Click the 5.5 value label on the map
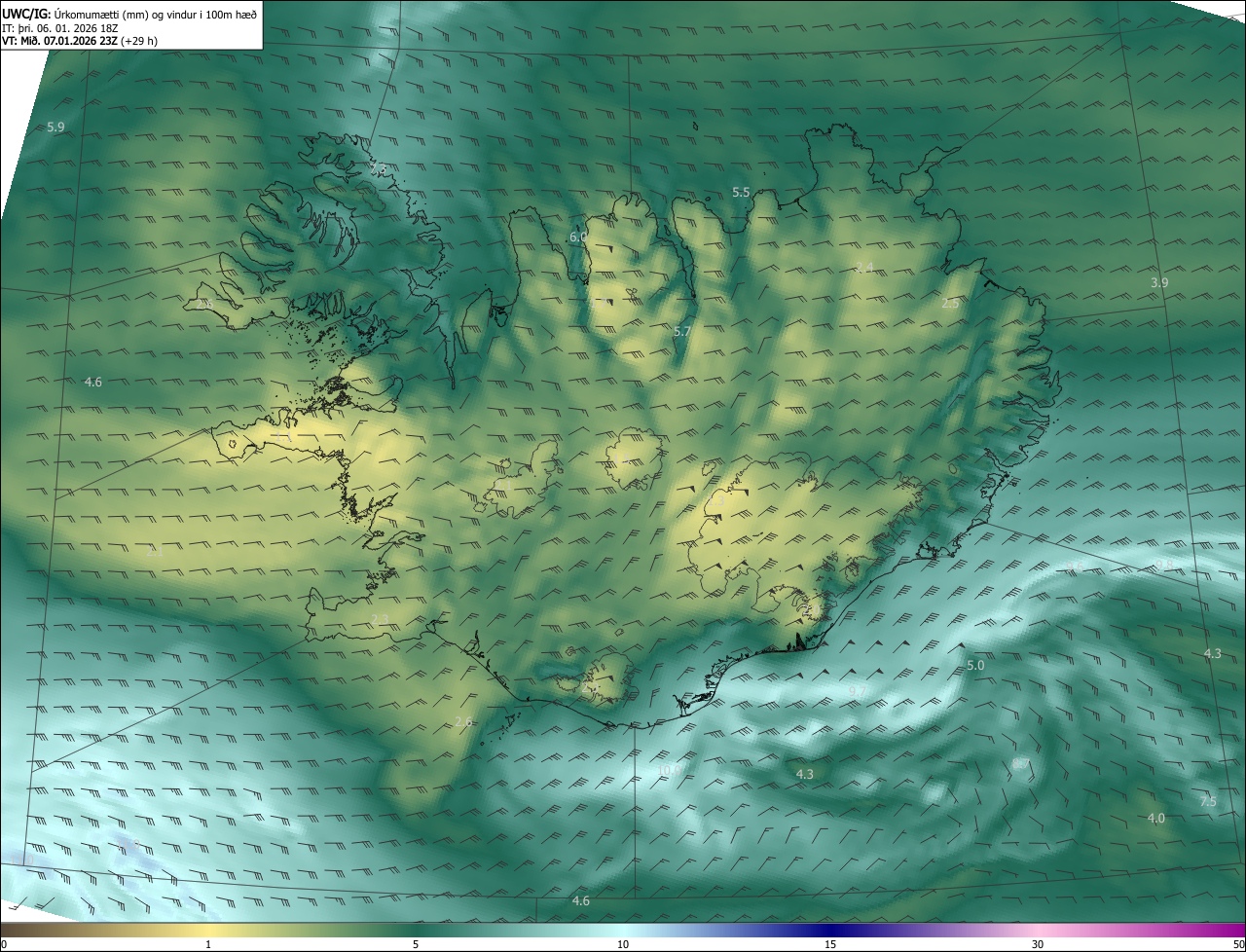Viewport: 1246px width, 952px height. pos(741,193)
